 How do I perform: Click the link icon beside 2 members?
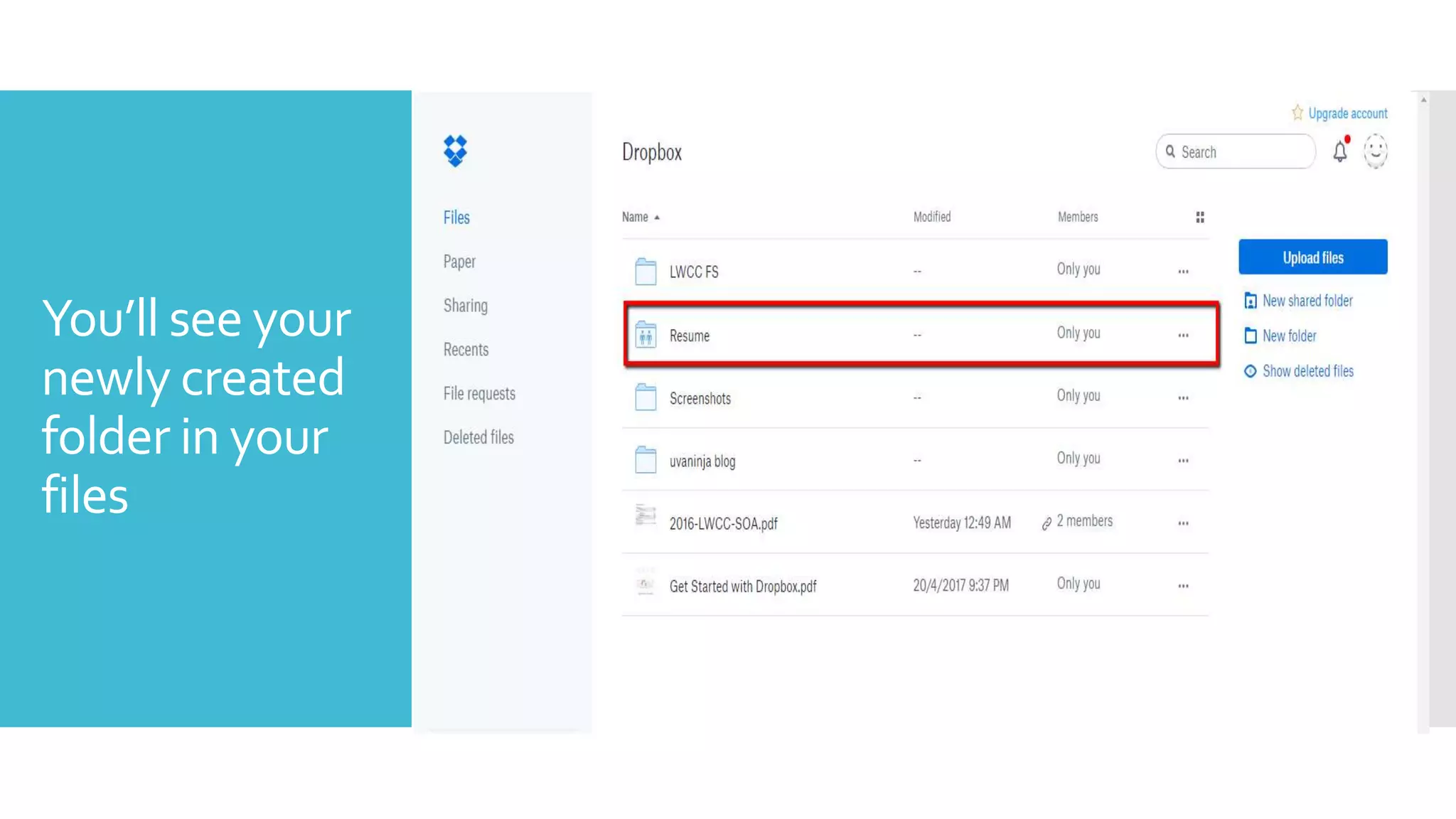point(1046,524)
